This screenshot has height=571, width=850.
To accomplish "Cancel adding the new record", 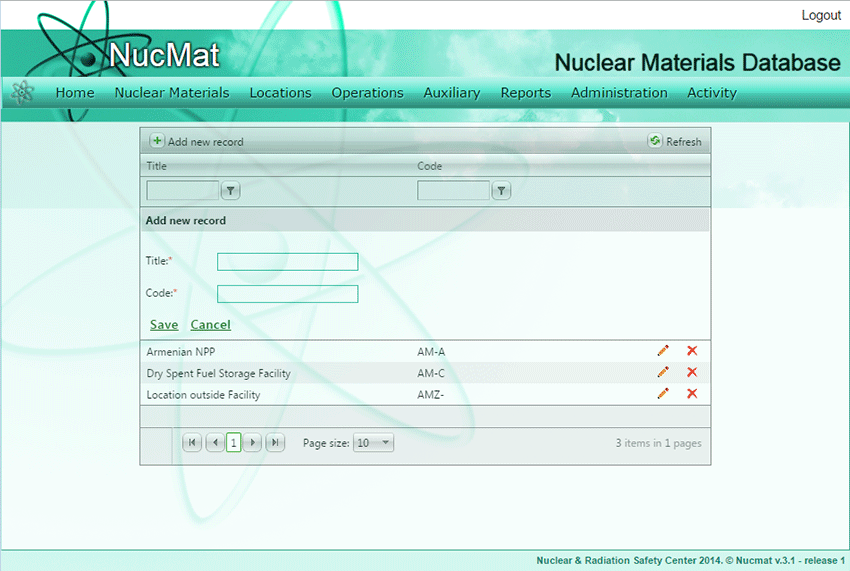I will point(210,325).
